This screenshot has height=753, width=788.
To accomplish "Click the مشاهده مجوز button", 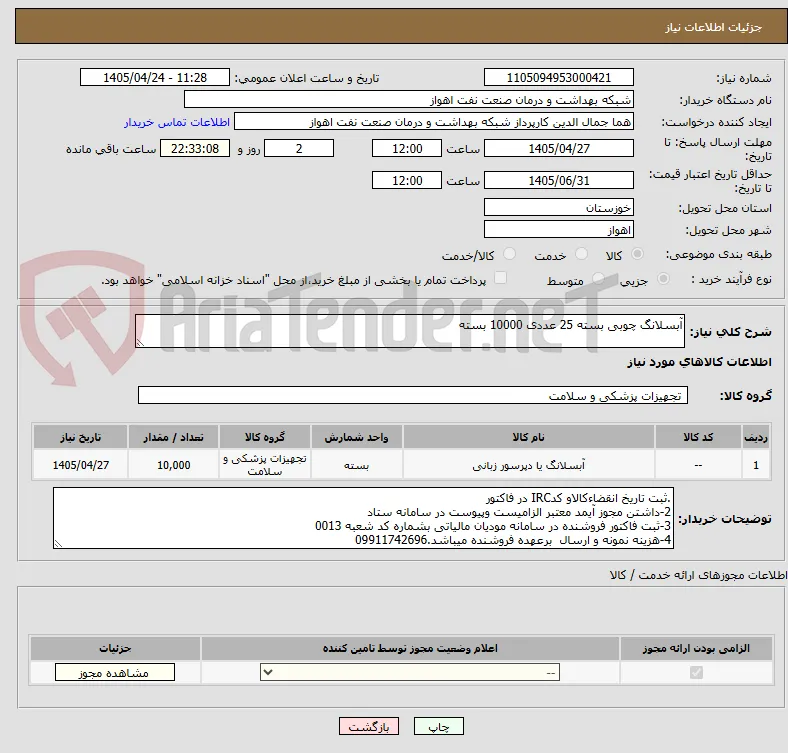I will [115, 673].
